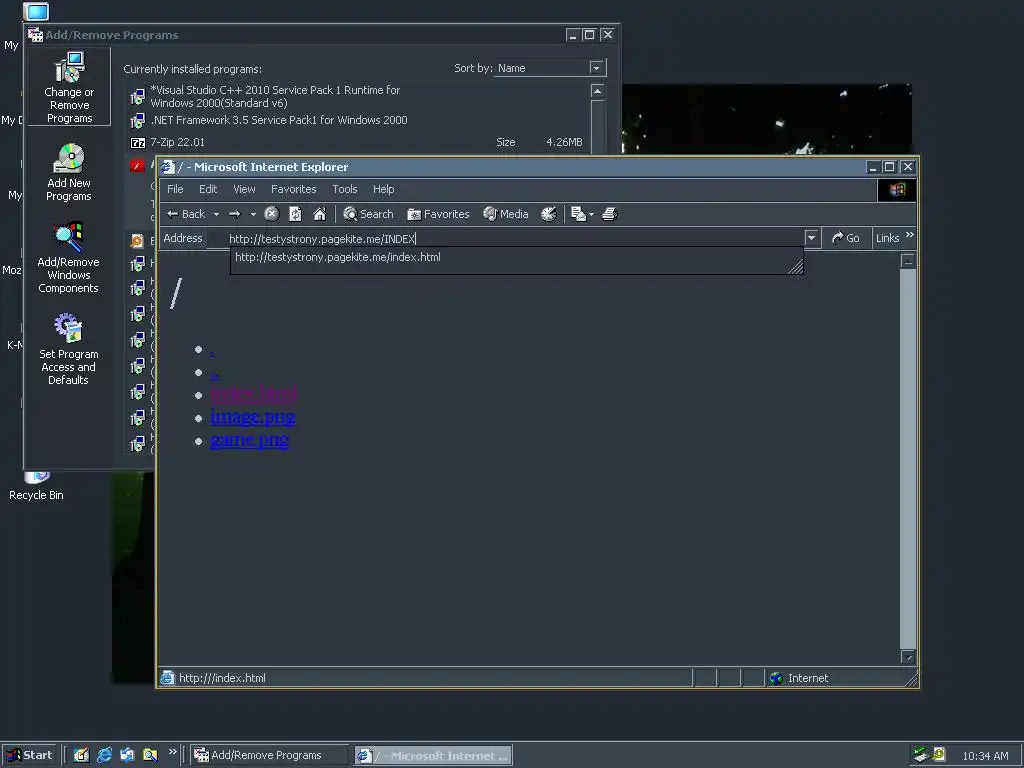Viewport: 1024px width, 768px height.
Task: Click the Internet zone status indicator
Action: 799,678
